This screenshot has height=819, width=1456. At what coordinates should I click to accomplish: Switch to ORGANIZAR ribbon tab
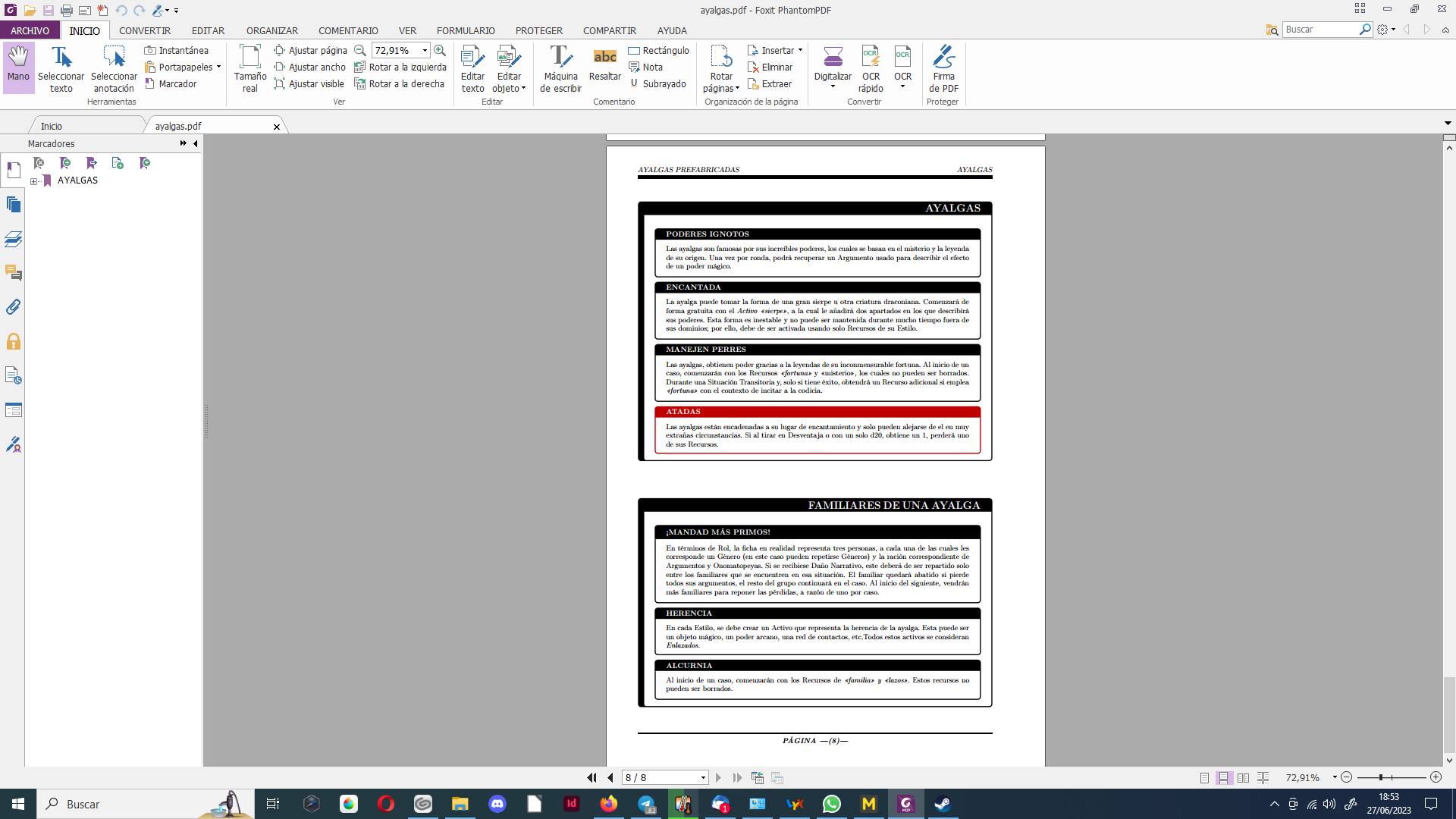coord(272,30)
